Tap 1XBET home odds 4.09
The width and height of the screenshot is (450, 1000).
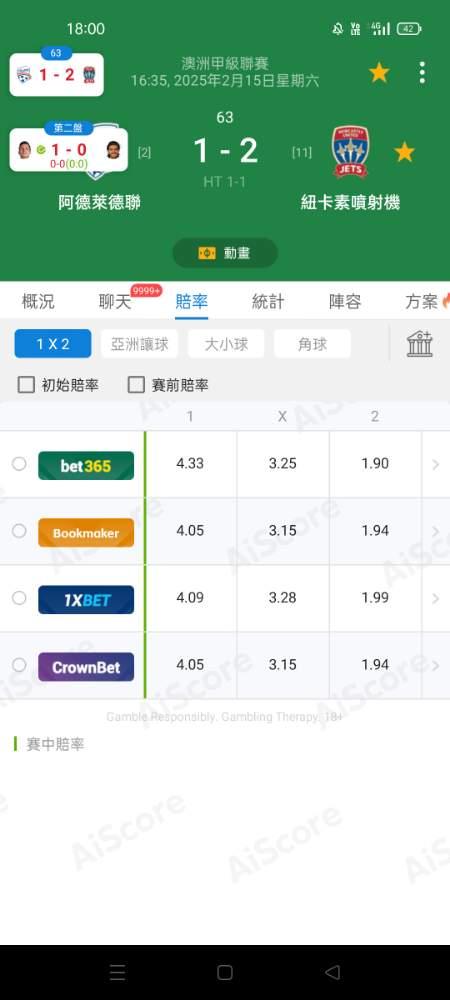pos(190,598)
